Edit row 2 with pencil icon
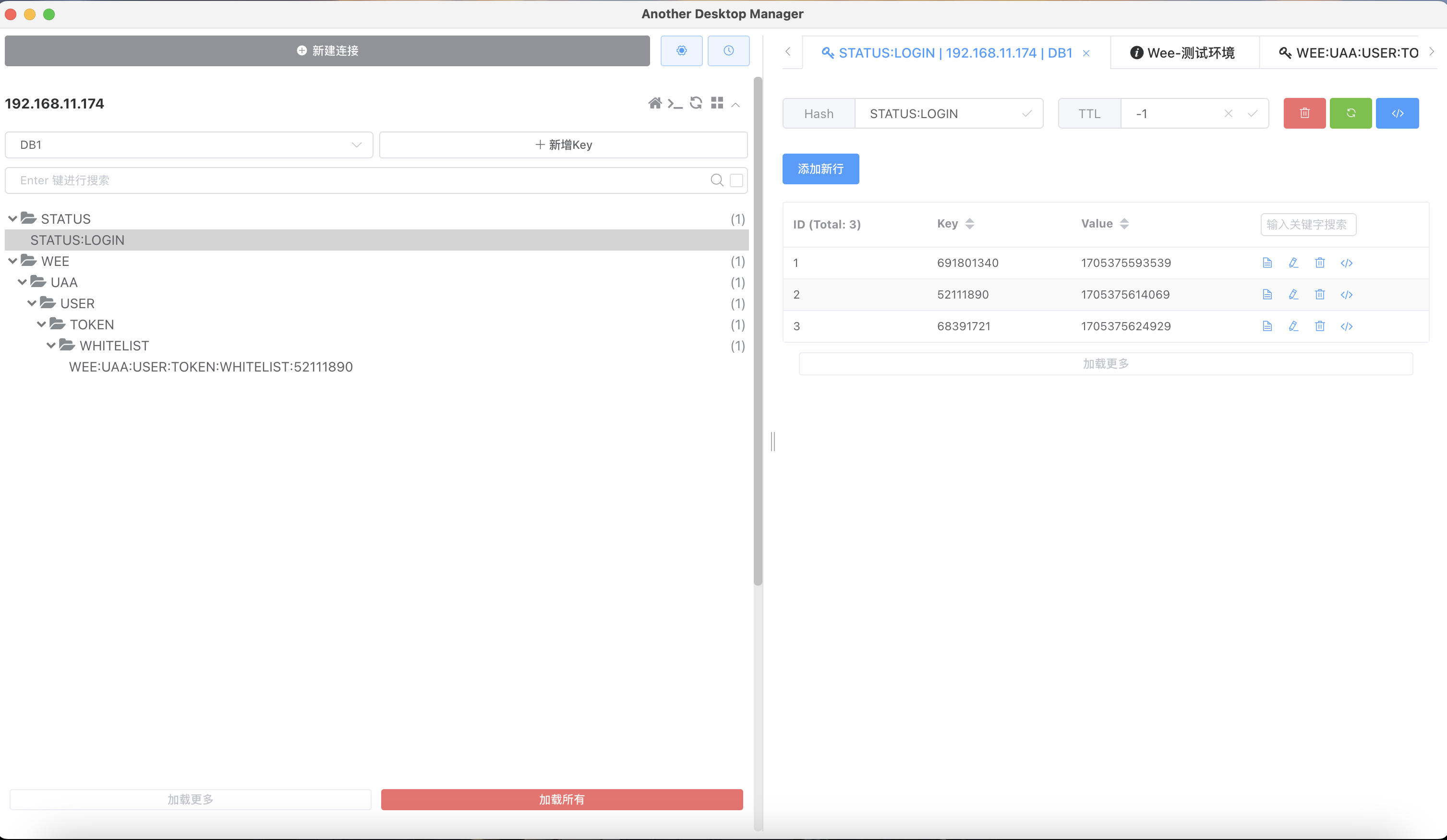 point(1293,295)
